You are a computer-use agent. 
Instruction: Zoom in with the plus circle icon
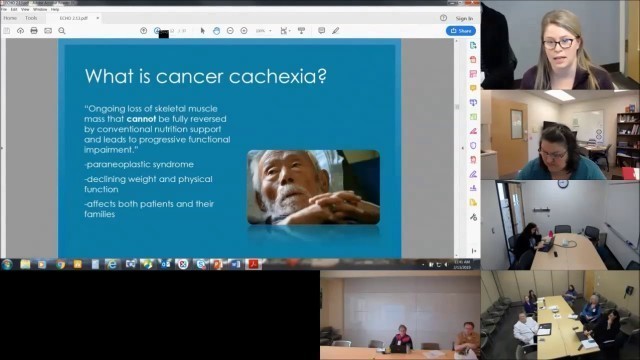pos(244,31)
